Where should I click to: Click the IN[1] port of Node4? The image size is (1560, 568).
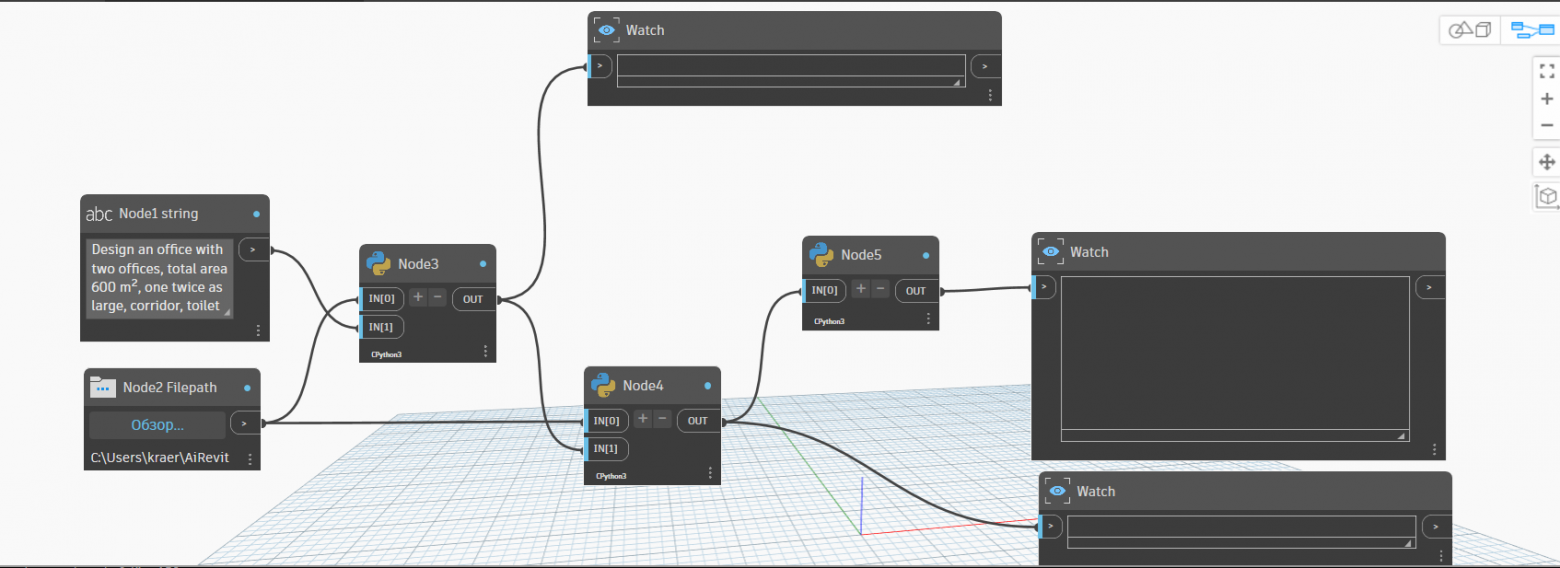click(x=607, y=449)
